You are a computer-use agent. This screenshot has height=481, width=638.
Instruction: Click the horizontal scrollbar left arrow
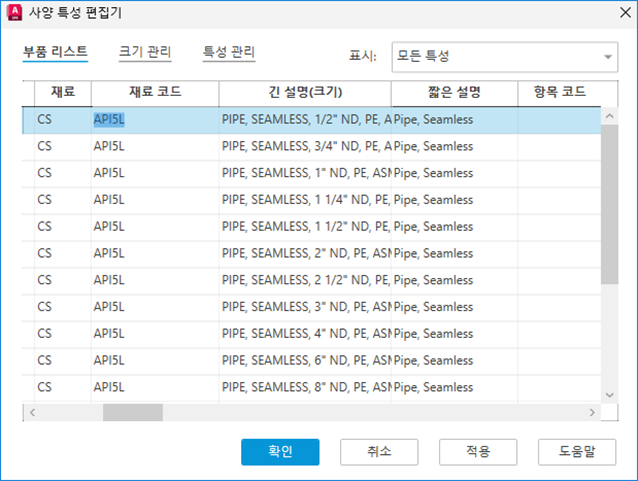pyautogui.click(x=31, y=411)
